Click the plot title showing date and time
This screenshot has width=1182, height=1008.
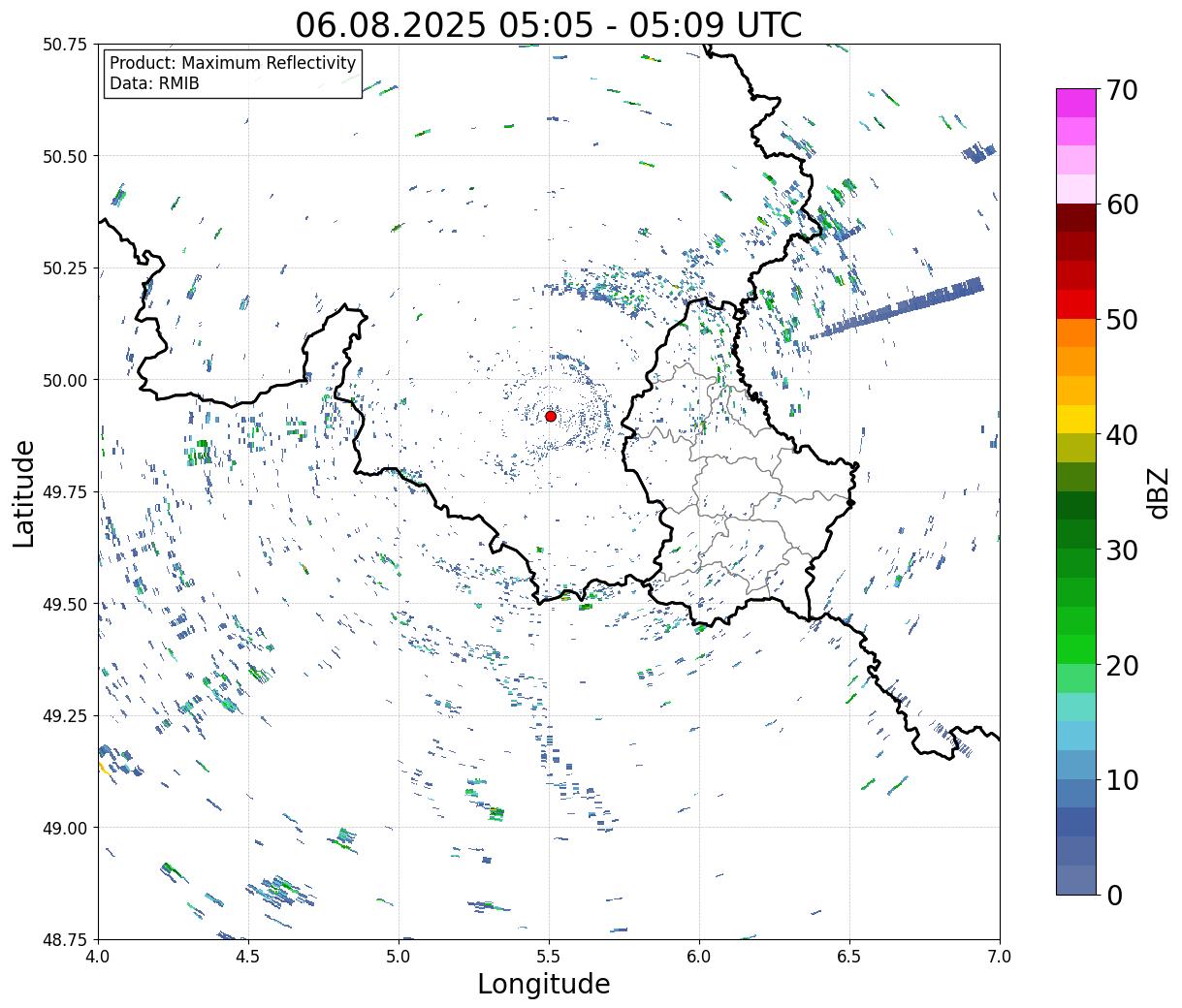point(549,25)
